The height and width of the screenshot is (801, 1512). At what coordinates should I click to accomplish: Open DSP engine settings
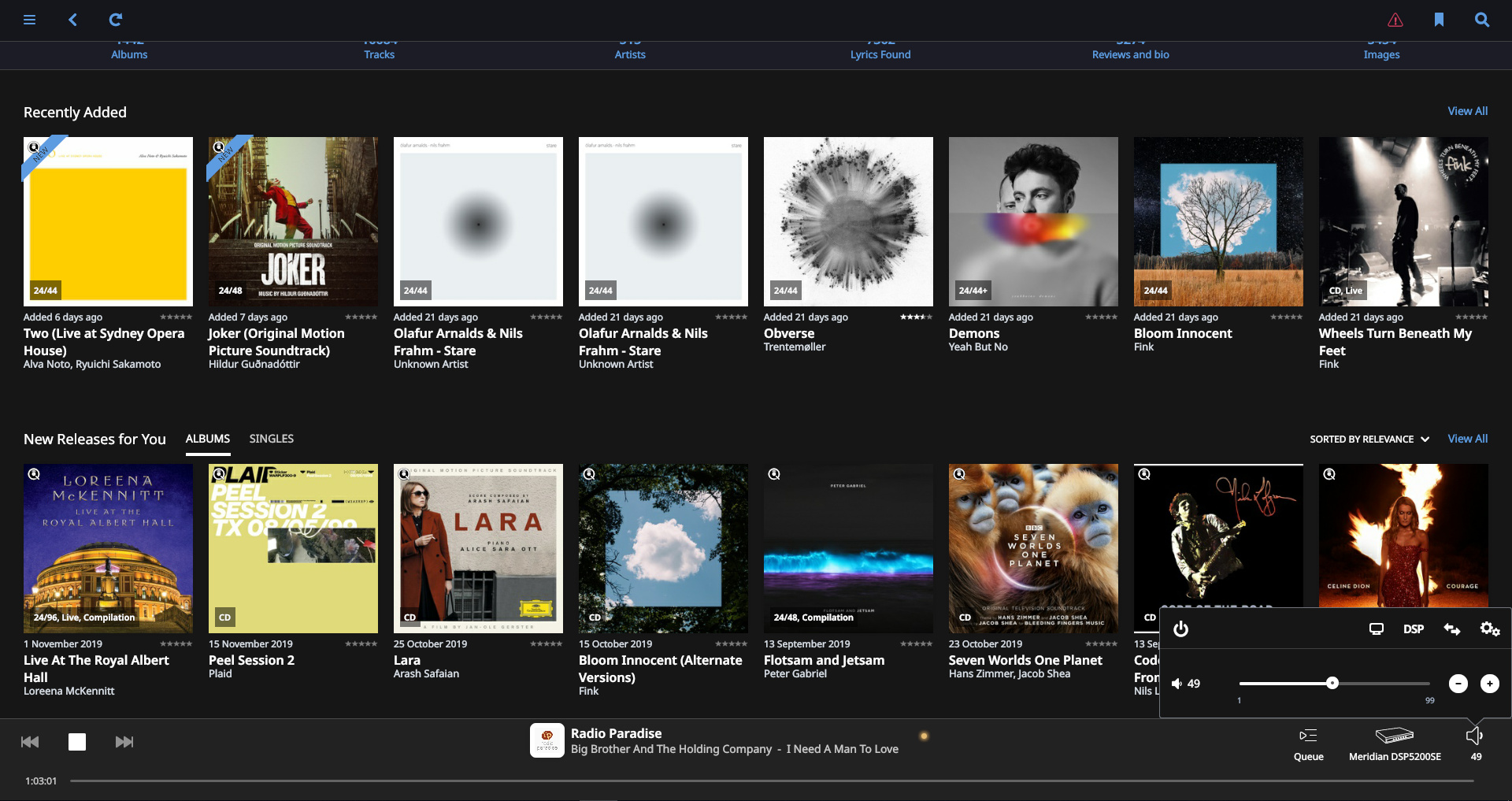pos(1414,629)
